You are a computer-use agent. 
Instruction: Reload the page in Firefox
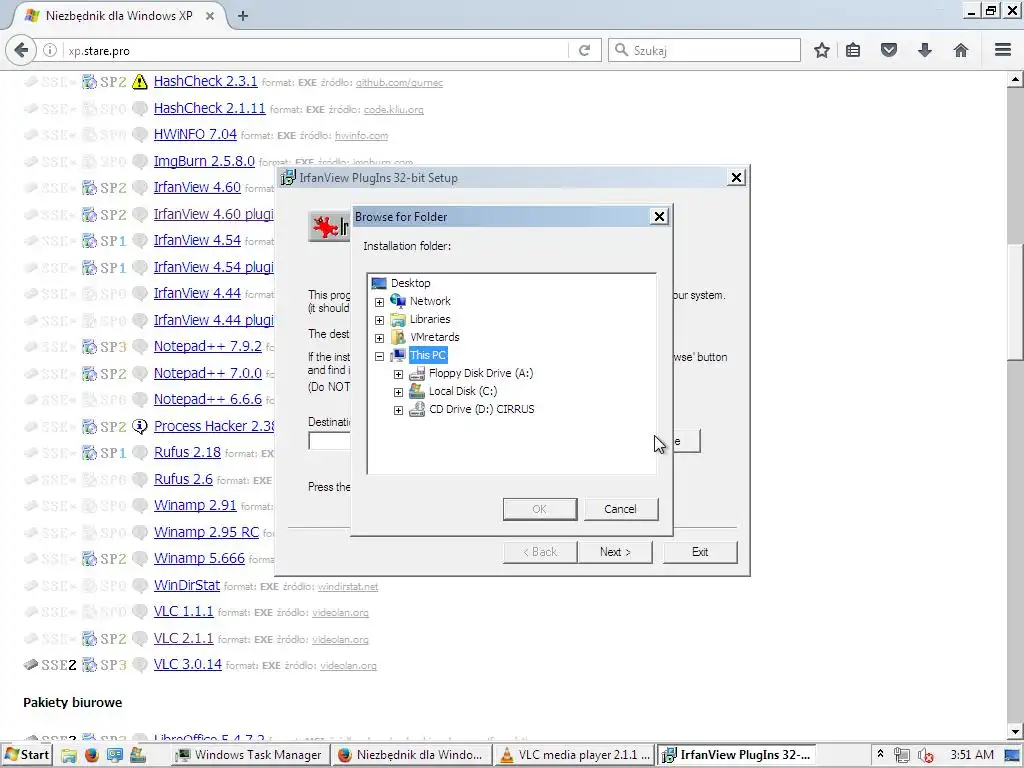(584, 50)
